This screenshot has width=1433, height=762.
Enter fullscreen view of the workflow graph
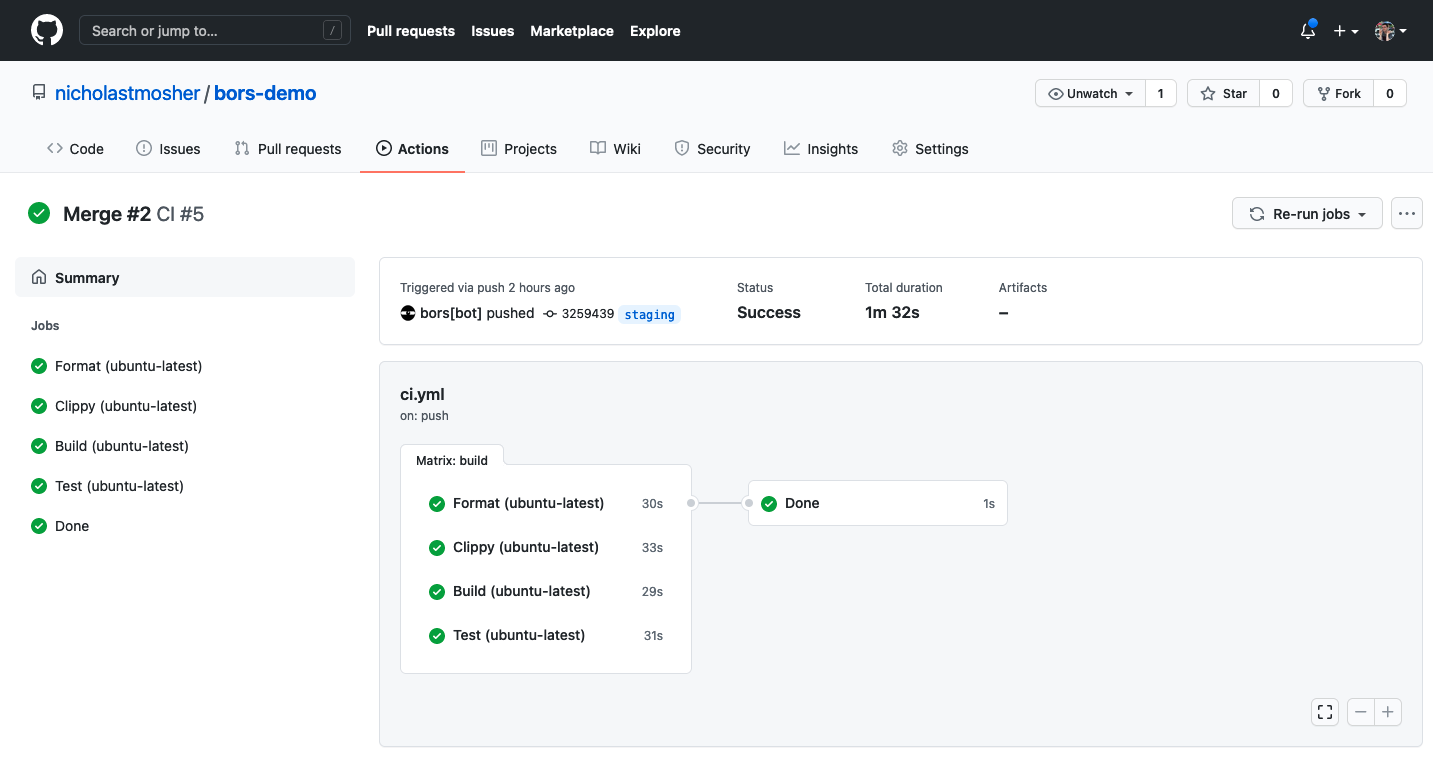coord(1324,711)
